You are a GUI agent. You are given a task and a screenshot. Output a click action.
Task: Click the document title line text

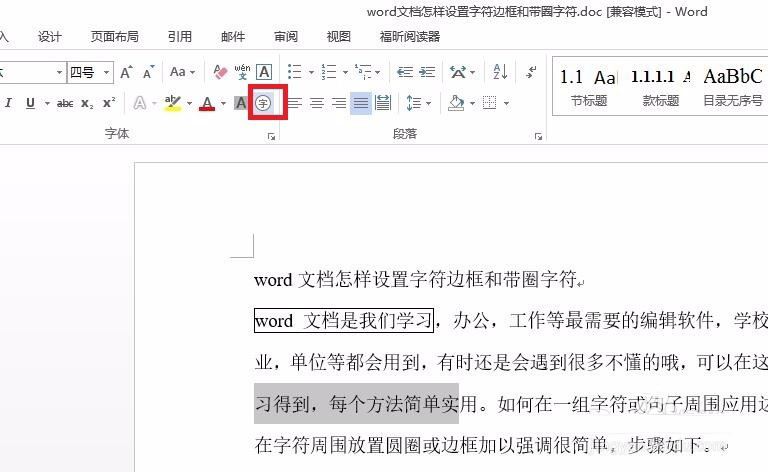pyautogui.click(x=416, y=280)
